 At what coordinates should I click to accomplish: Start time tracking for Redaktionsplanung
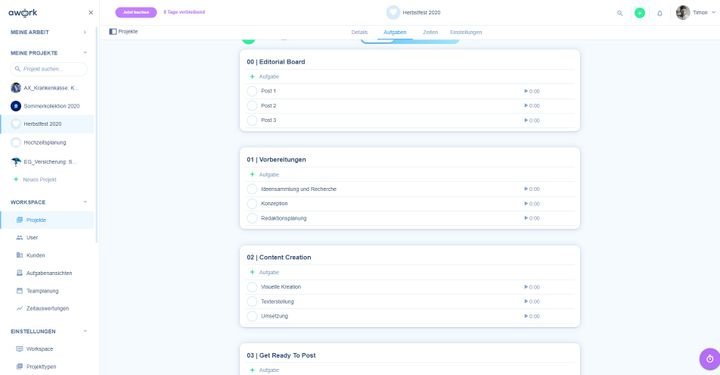tap(526, 218)
